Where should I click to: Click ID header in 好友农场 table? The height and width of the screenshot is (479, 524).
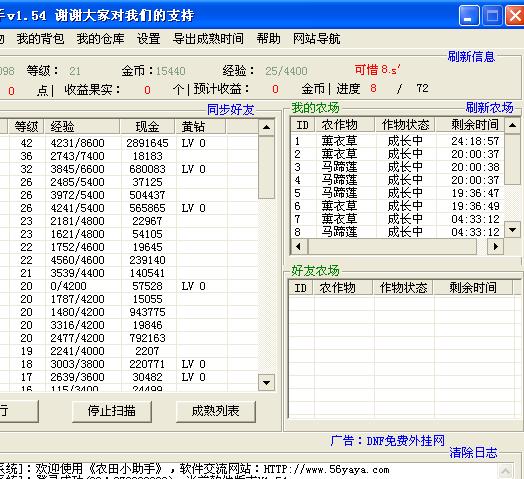[x=300, y=287]
